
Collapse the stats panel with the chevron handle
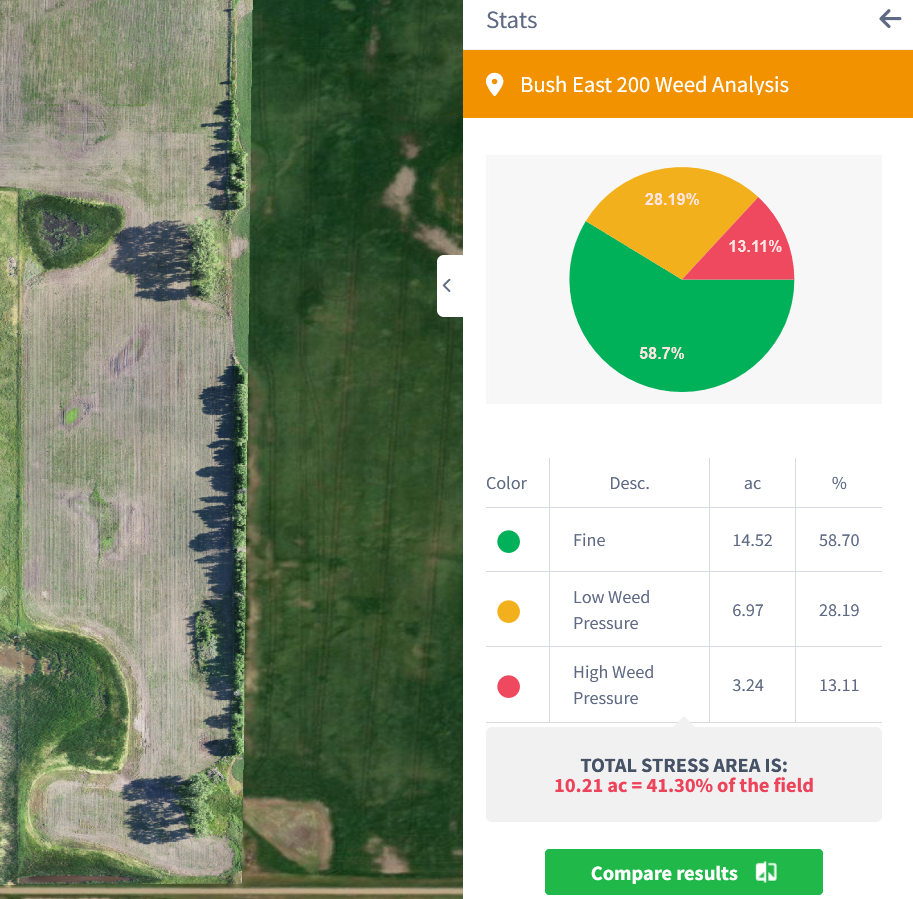[450, 286]
